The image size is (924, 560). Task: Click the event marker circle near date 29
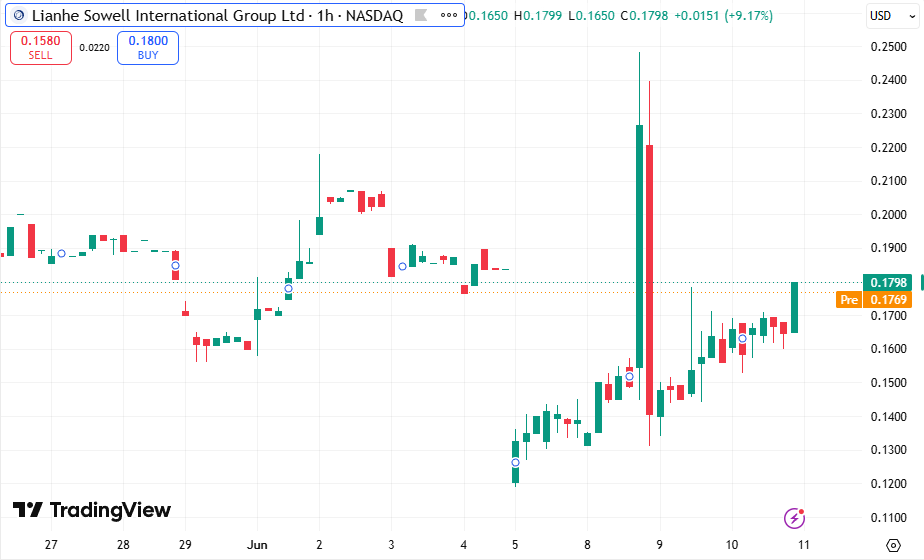coord(175,266)
